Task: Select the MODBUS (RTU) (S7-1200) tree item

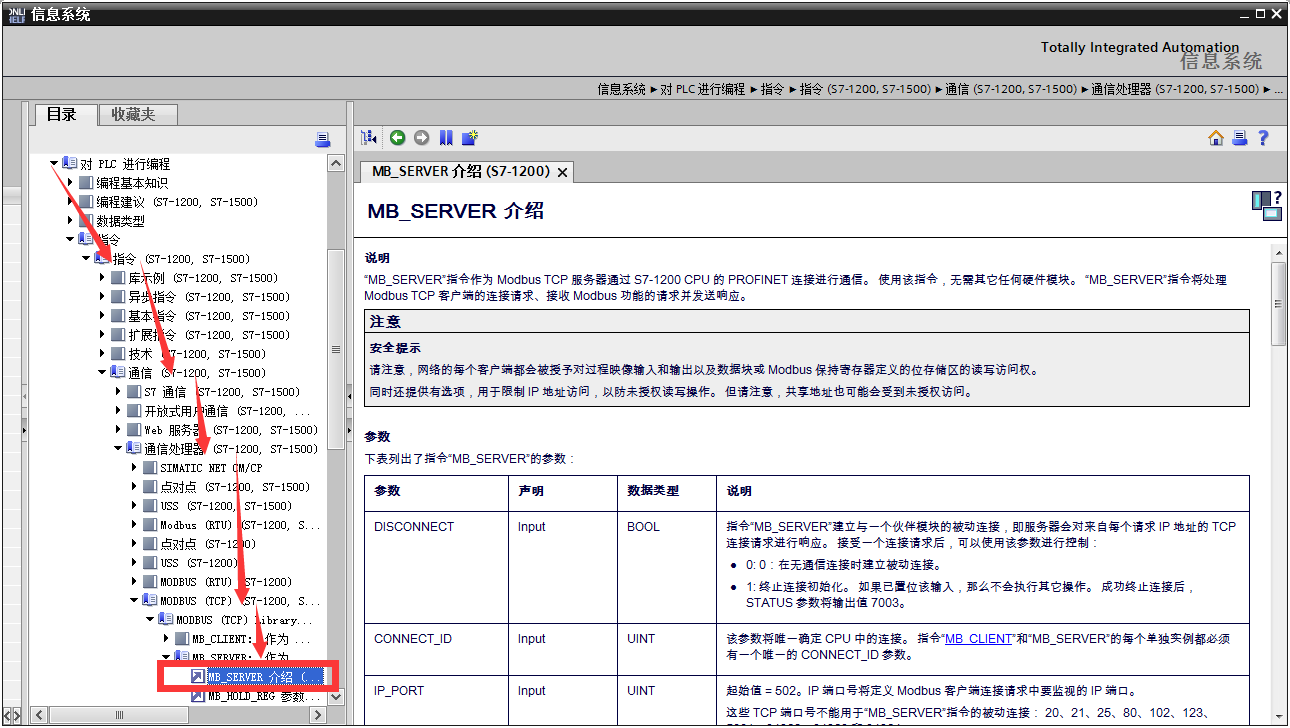Action: tap(226, 582)
